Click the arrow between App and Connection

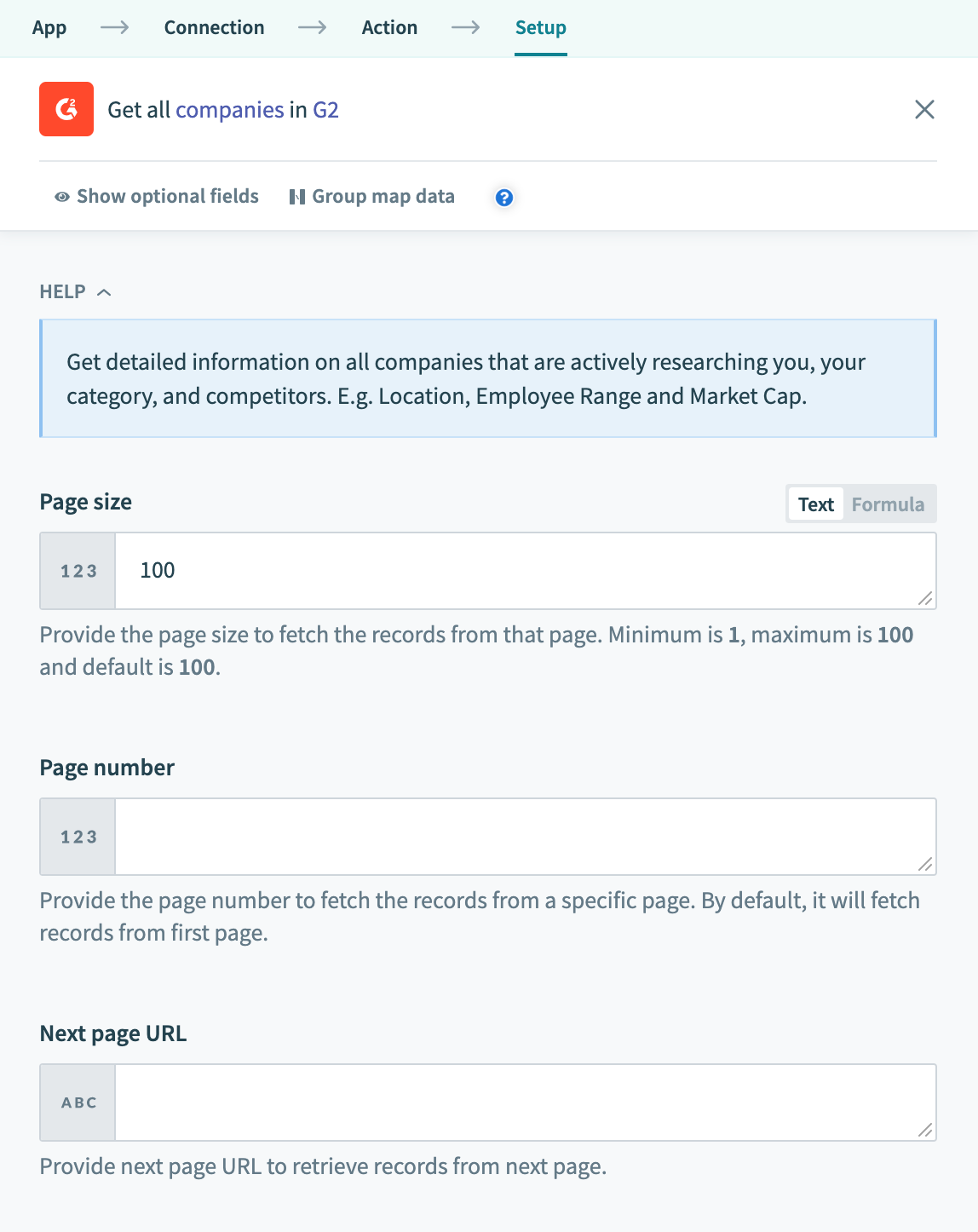114,26
